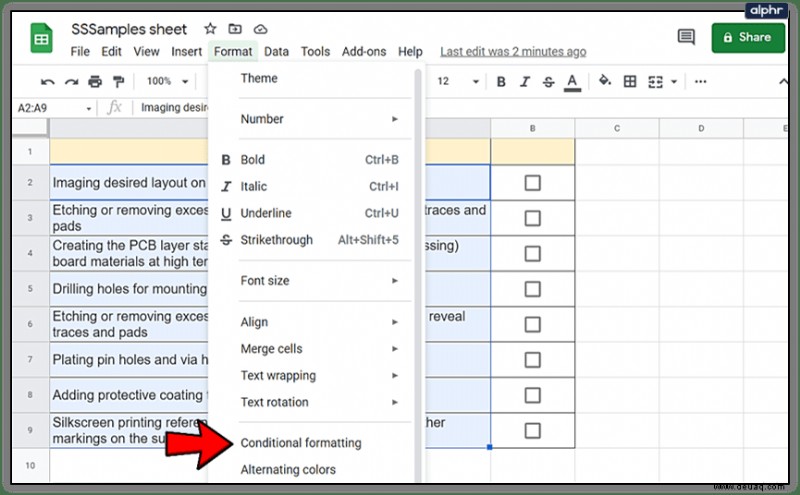Viewport: 800px width, 495px height.
Task: Open the View menu
Action: [x=146, y=52]
